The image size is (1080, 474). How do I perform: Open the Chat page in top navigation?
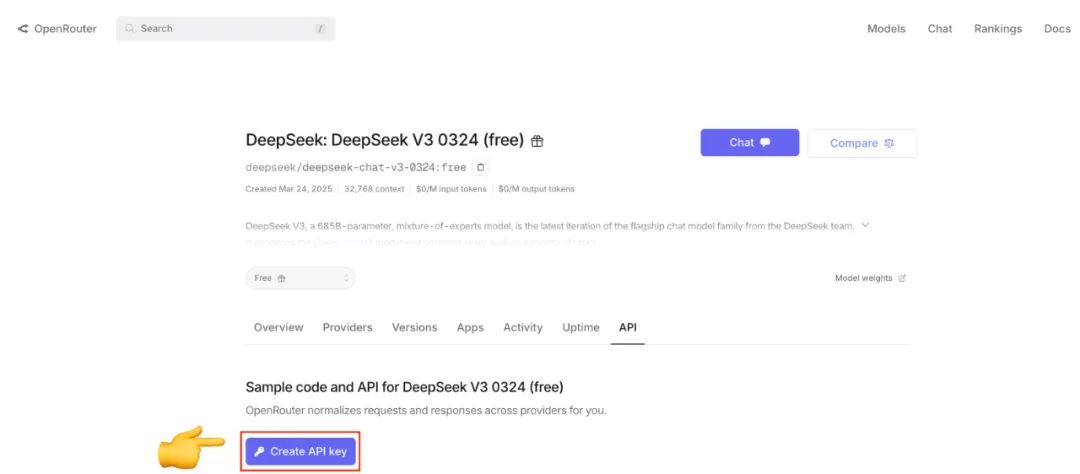(x=939, y=29)
